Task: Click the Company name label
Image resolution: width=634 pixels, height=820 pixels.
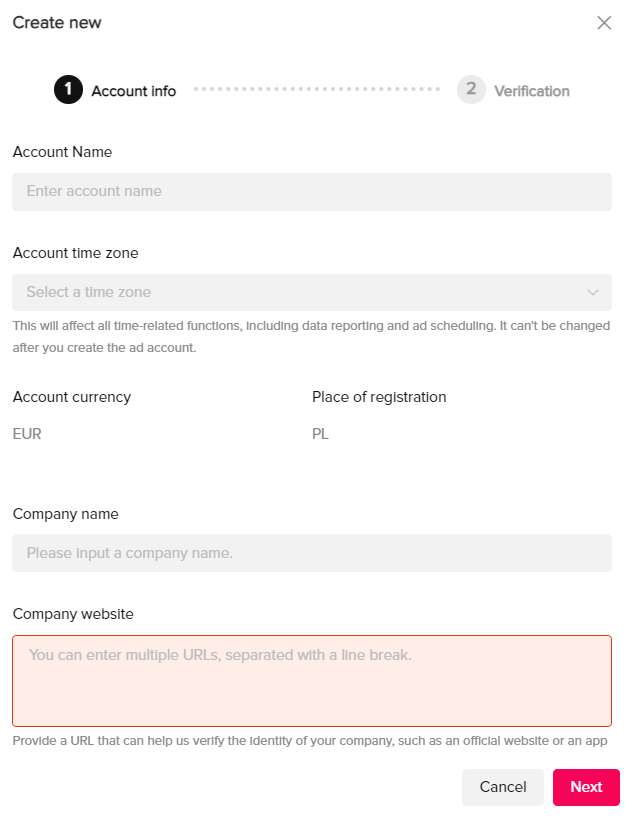Action: [65, 514]
